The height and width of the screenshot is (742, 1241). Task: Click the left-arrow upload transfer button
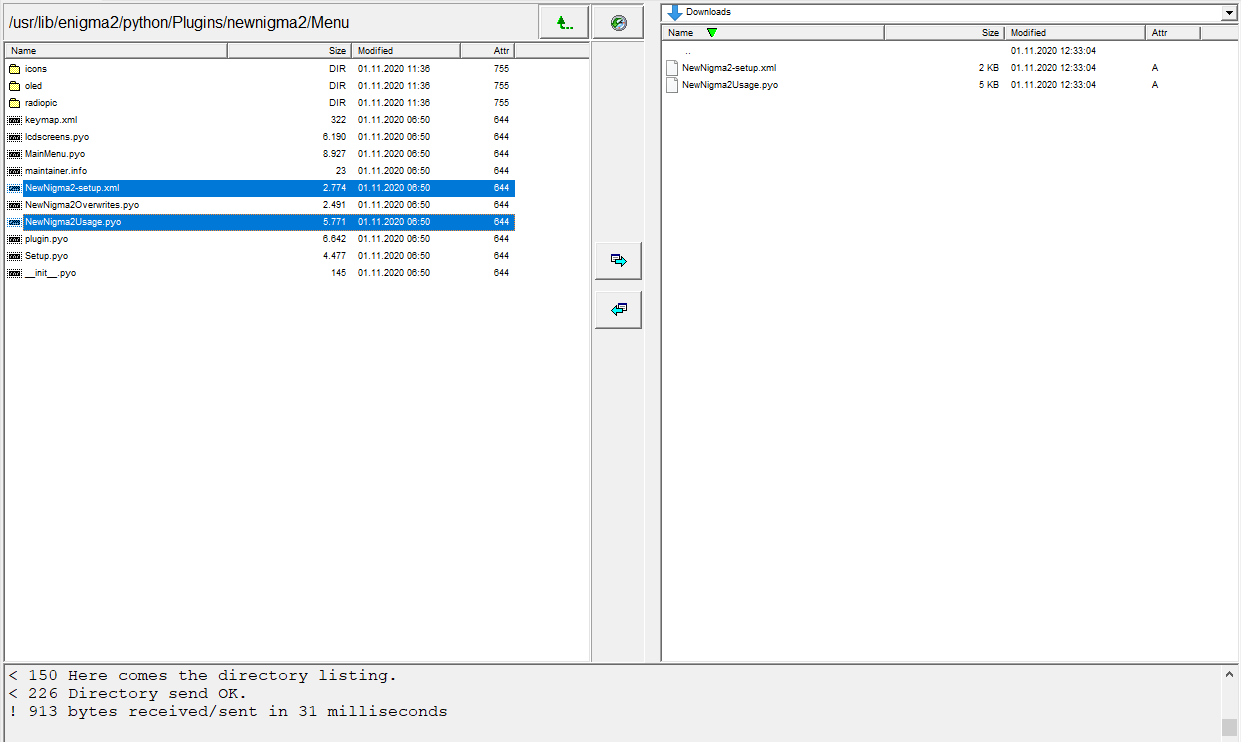pyautogui.click(x=618, y=309)
